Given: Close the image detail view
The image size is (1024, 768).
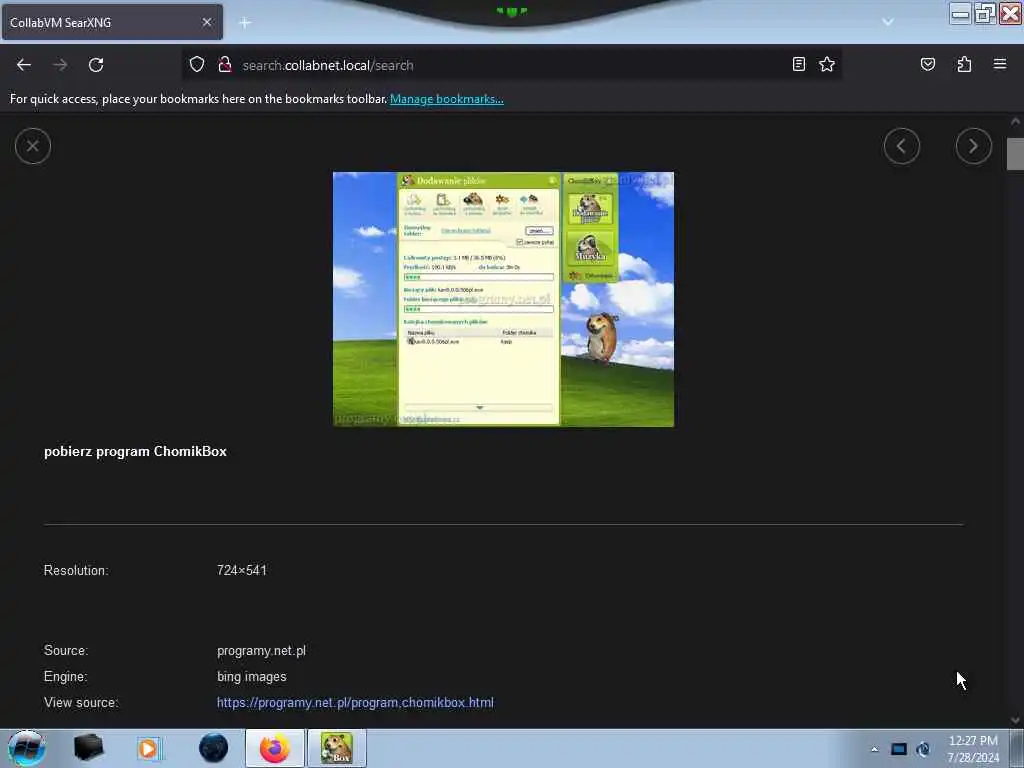Looking at the screenshot, I should point(33,146).
